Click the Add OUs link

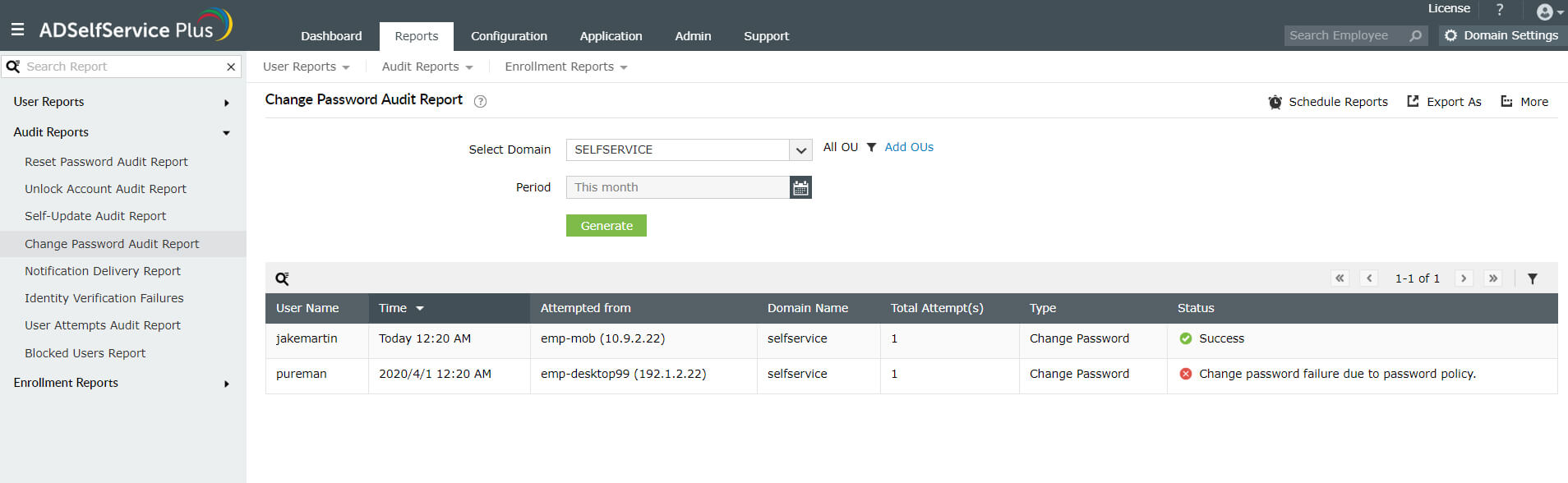point(909,147)
